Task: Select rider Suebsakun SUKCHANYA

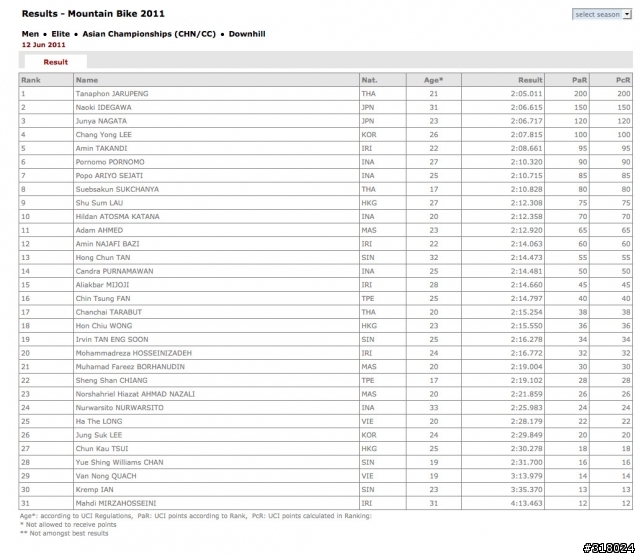Action: click(x=117, y=189)
